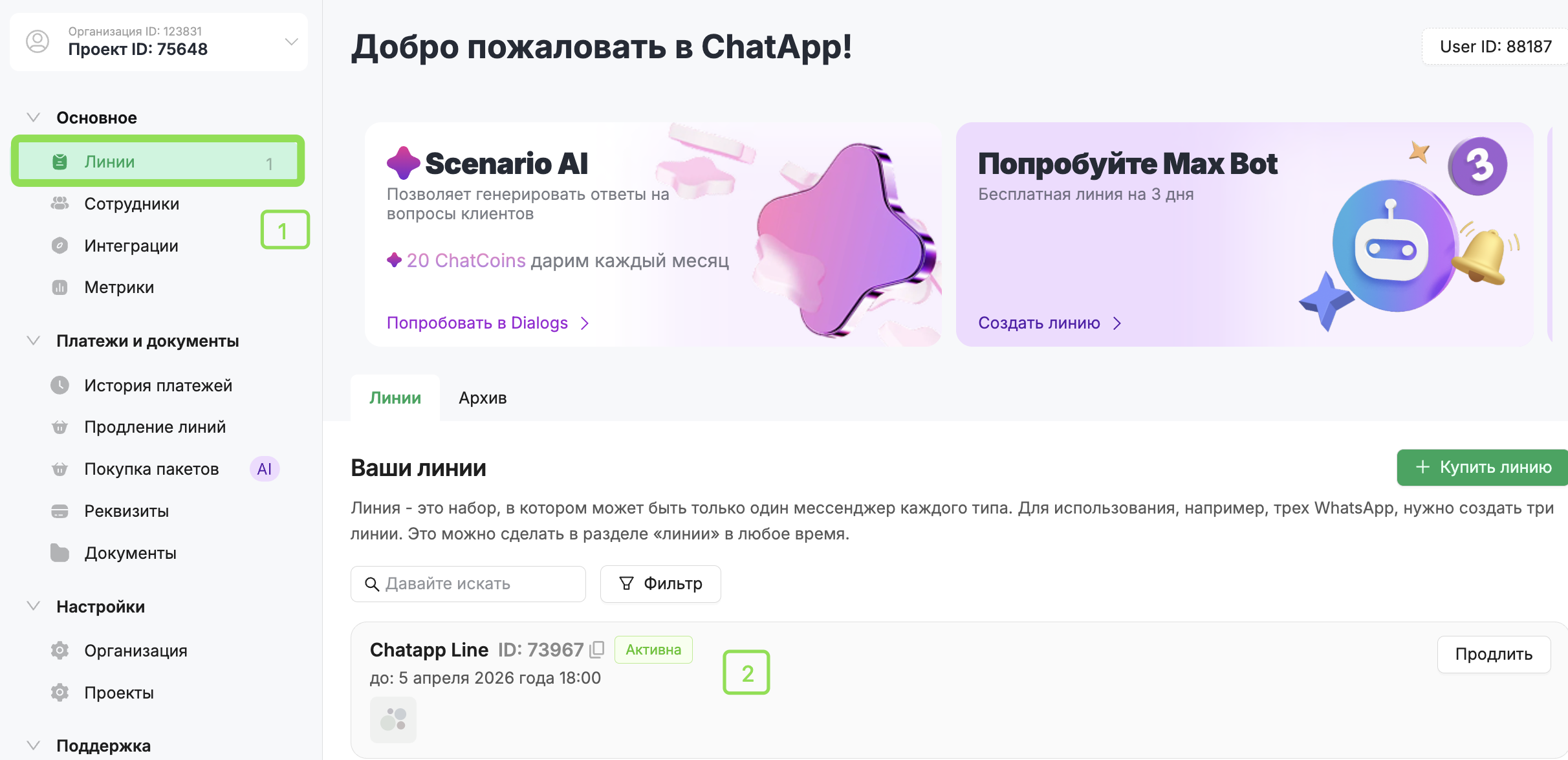Click the Реквизиты card icon in sidebar
This screenshot has height=760, width=1568.
[x=60, y=511]
